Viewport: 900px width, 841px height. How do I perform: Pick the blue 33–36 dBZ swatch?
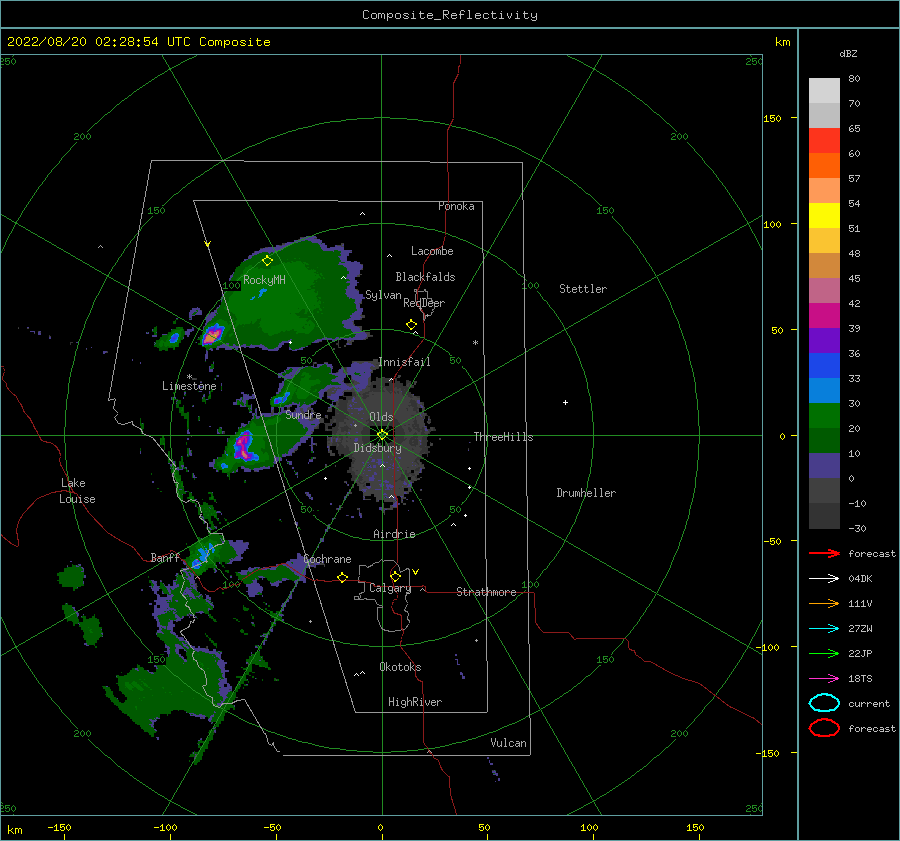(824, 366)
